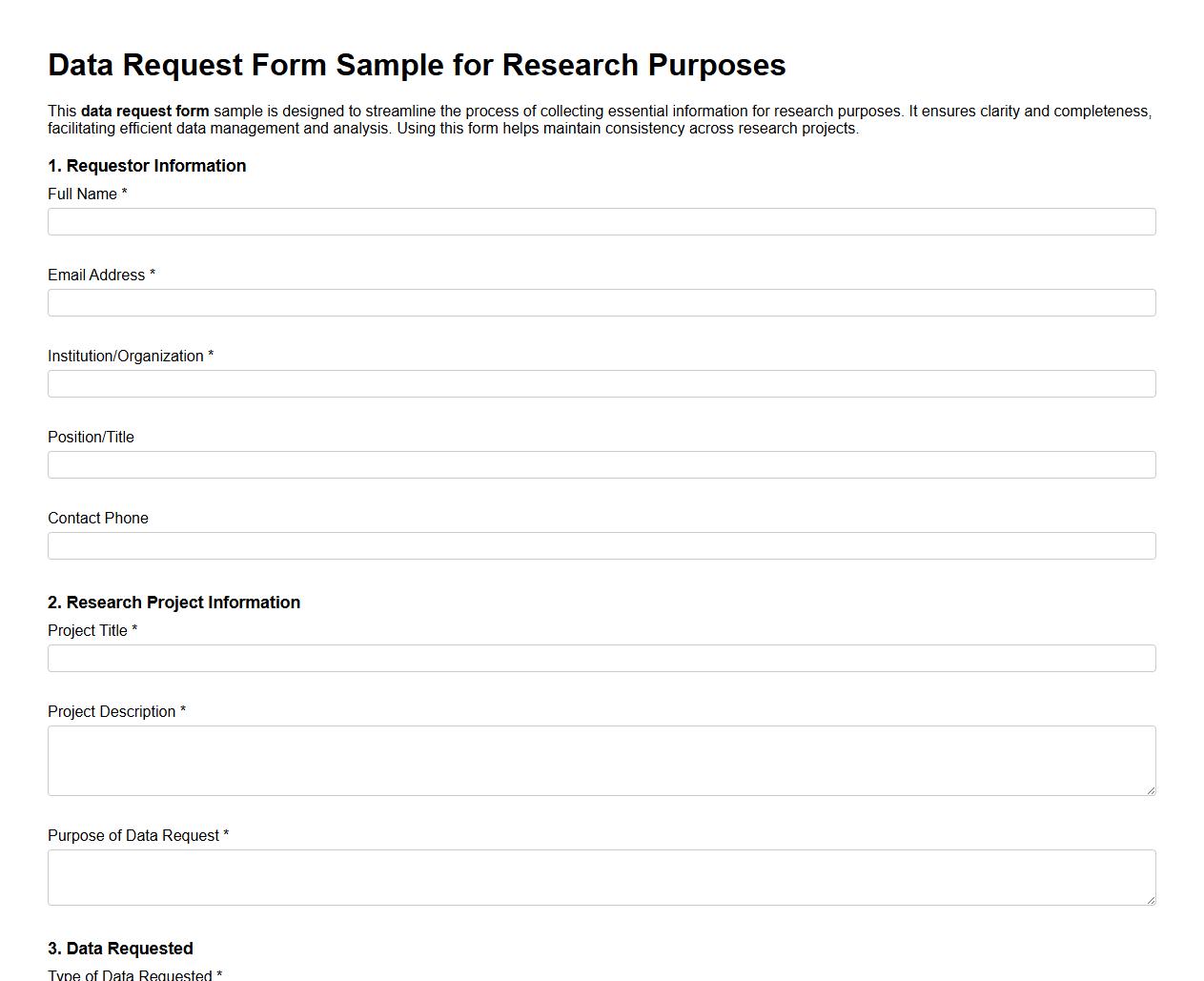Screen dimensions: 1204x981
Task: Click the main form title heading
Action: 417,65
